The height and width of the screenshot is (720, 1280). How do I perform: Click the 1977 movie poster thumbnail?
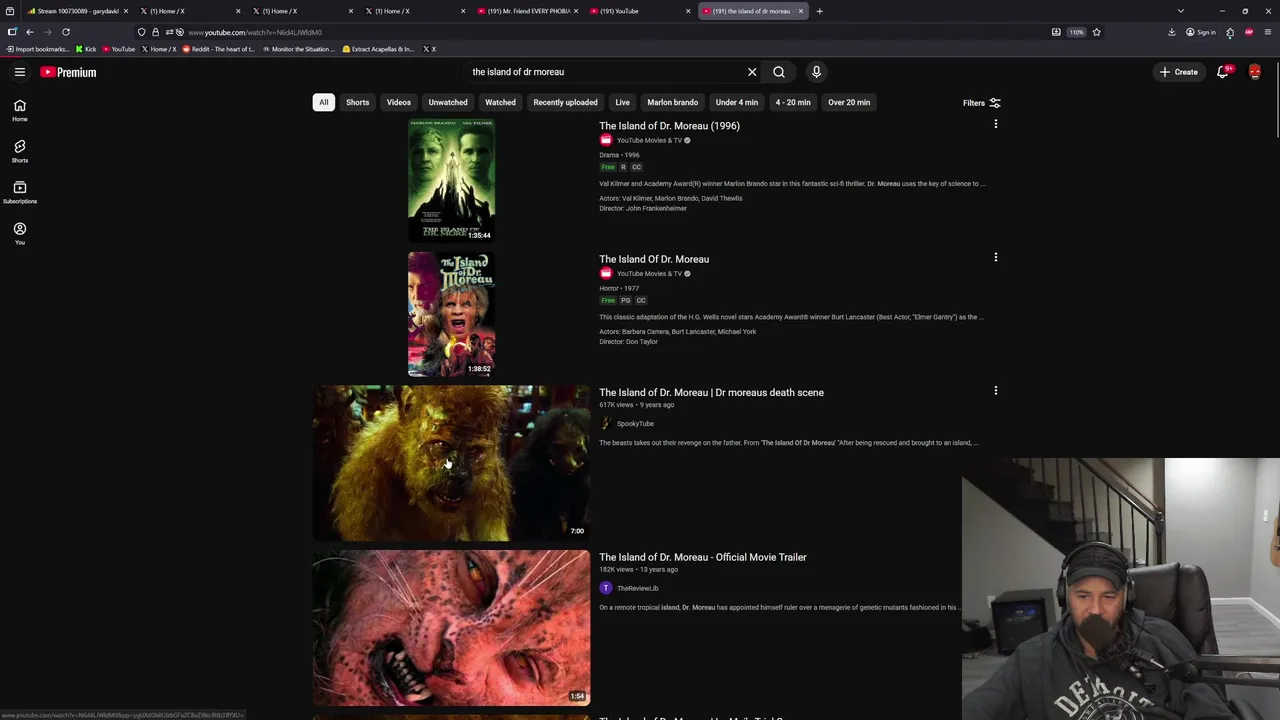tap(451, 314)
